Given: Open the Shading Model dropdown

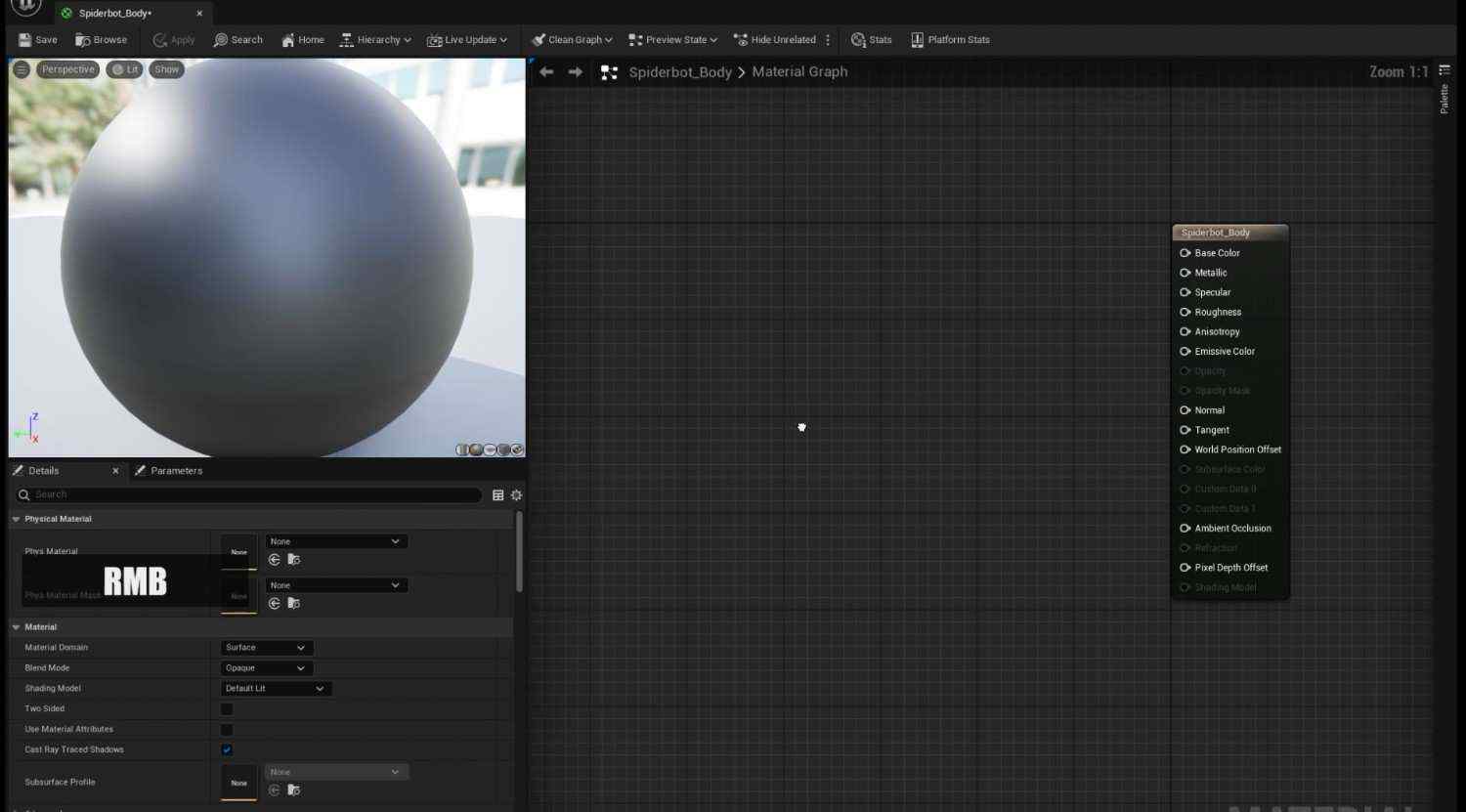Looking at the screenshot, I should click(x=276, y=689).
